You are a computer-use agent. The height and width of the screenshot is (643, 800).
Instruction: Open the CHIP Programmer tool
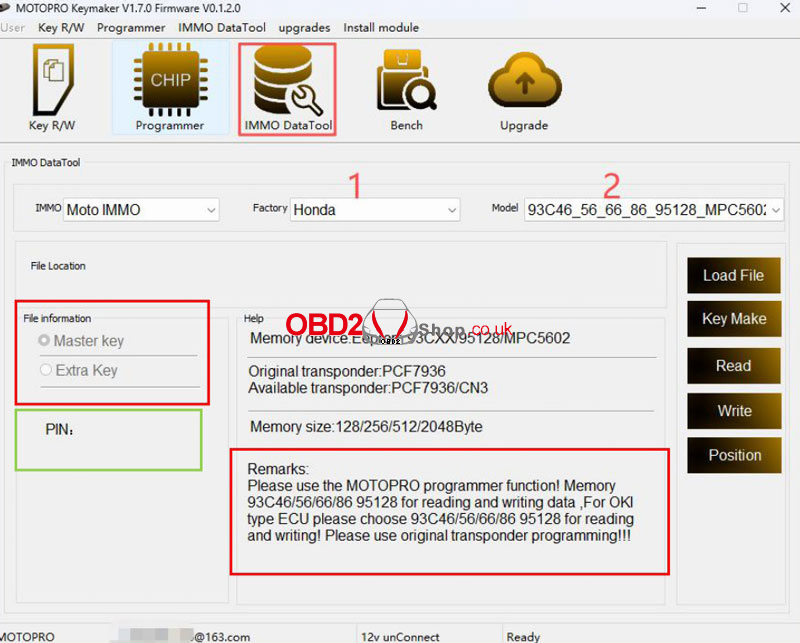pyautogui.click(x=170, y=87)
